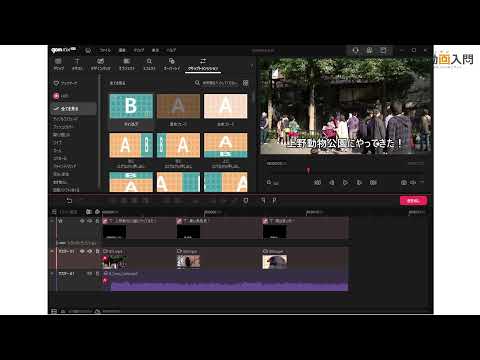Select the second clip thumbnail on the media track
Screen dimensions: 480x360
(x=188, y=262)
